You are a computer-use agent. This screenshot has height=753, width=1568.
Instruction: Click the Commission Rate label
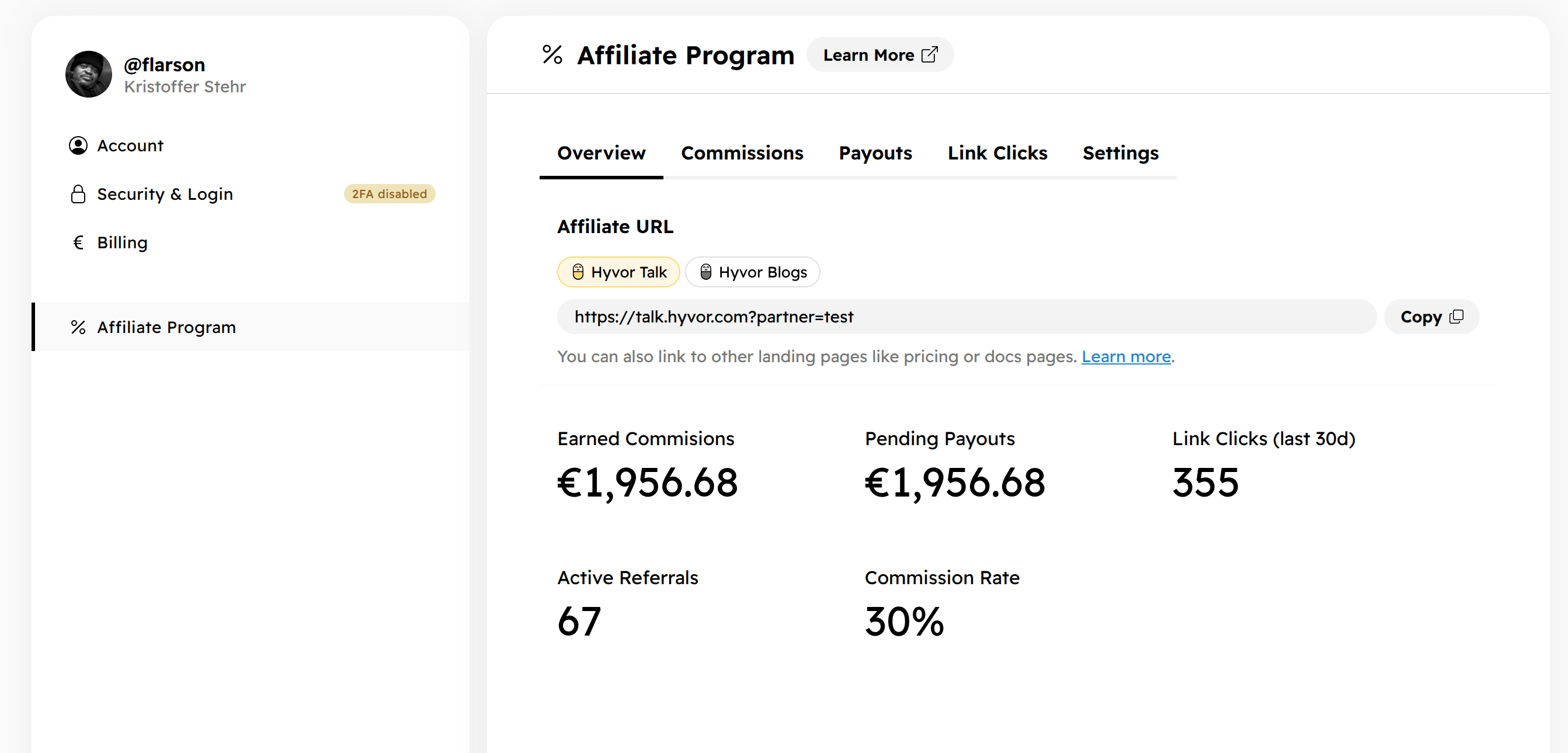(x=943, y=578)
